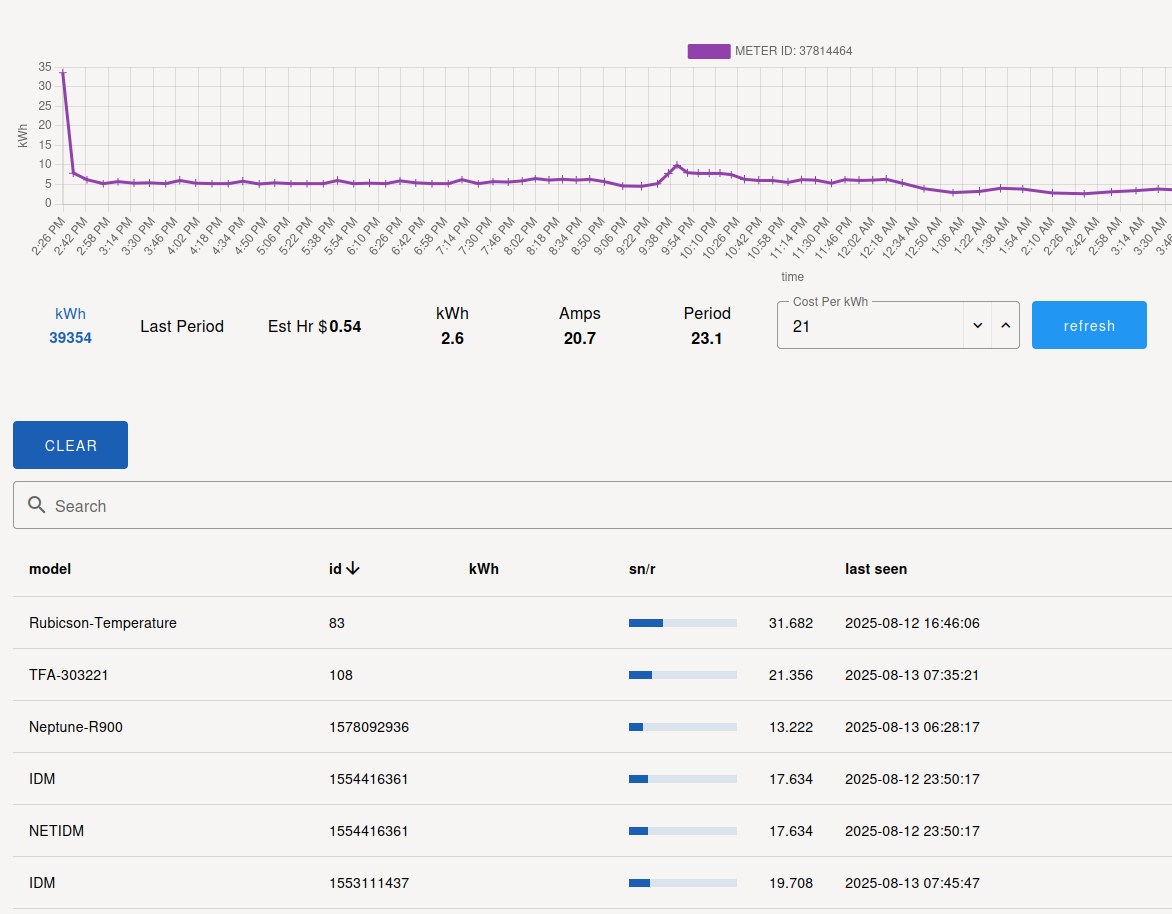Click sn/r value 21.356
1172x914 pixels.
[x=790, y=675]
